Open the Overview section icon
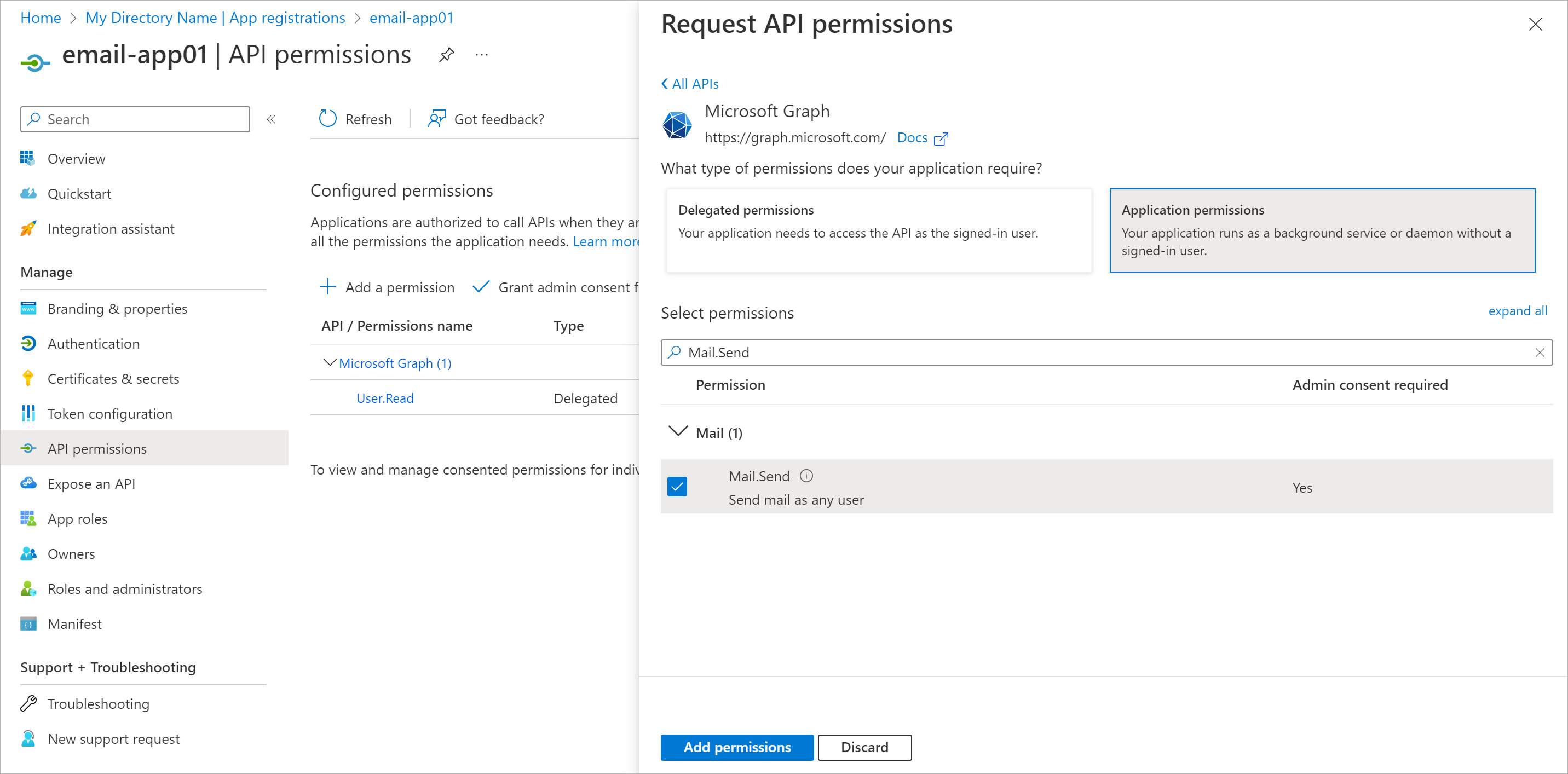 point(28,158)
